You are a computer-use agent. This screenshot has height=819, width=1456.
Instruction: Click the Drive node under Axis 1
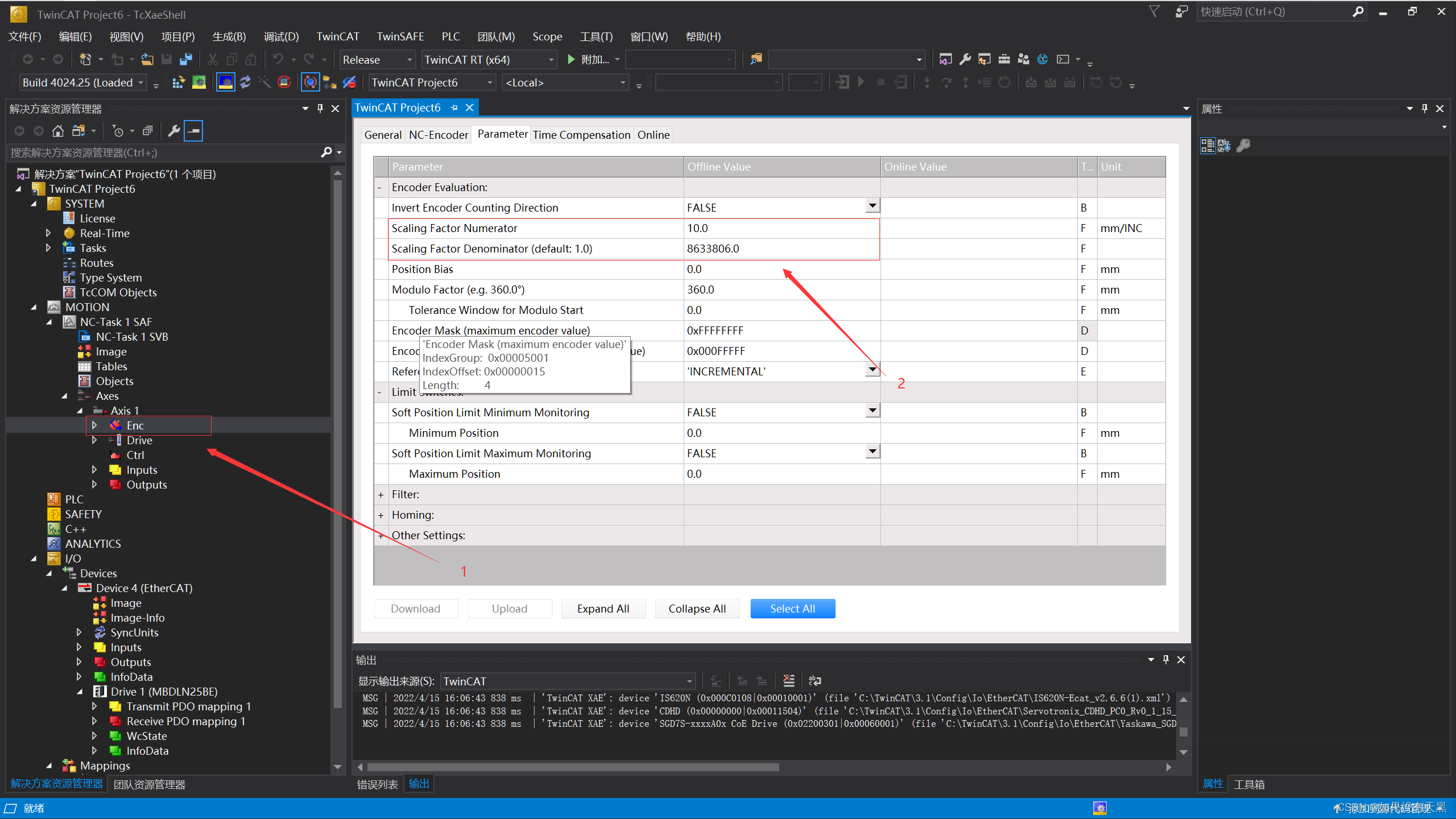point(138,440)
